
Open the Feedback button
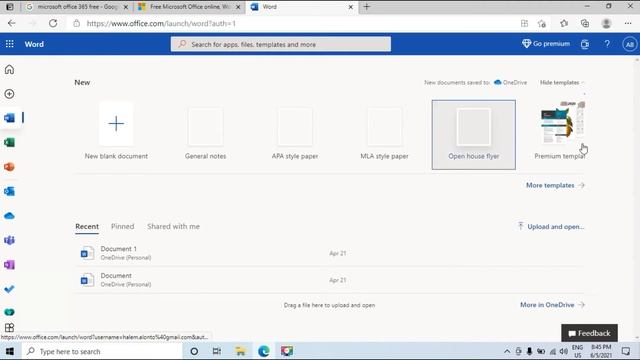[x=589, y=333]
